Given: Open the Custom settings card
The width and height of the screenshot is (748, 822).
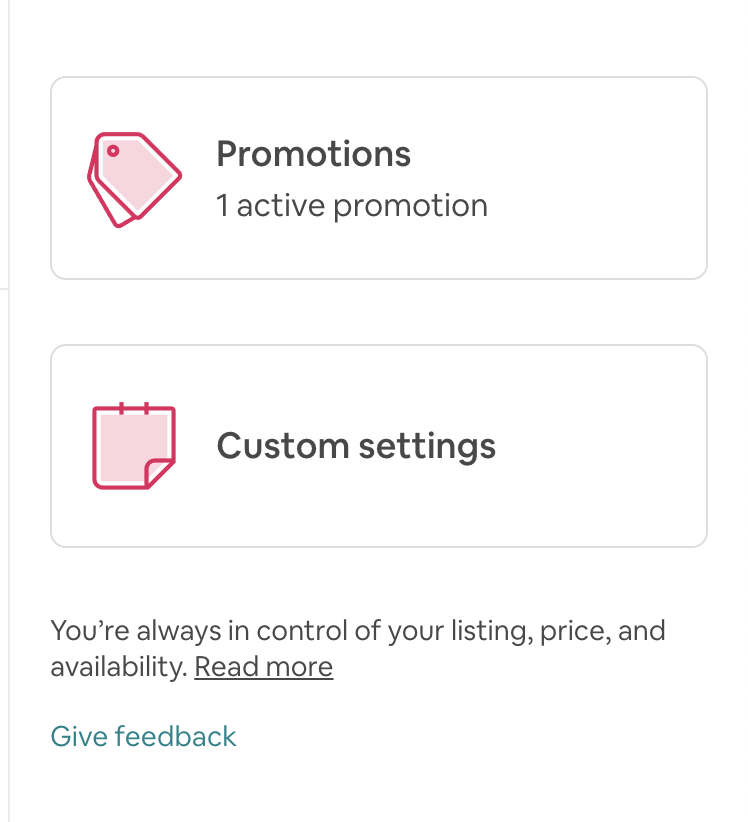Looking at the screenshot, I should click(x=378, y=446).
